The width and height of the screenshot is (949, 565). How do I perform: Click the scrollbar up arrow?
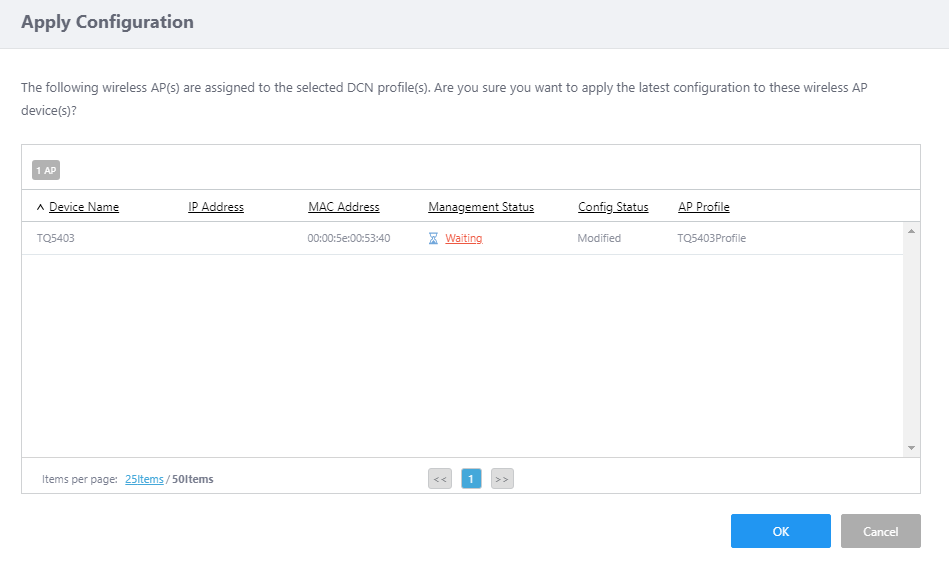coord(911,231)
